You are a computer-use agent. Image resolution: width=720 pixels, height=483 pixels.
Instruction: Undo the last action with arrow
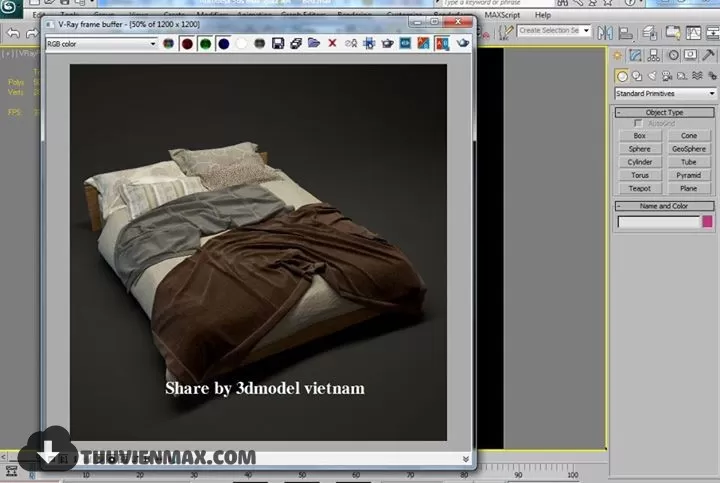(x=13, y=33)
